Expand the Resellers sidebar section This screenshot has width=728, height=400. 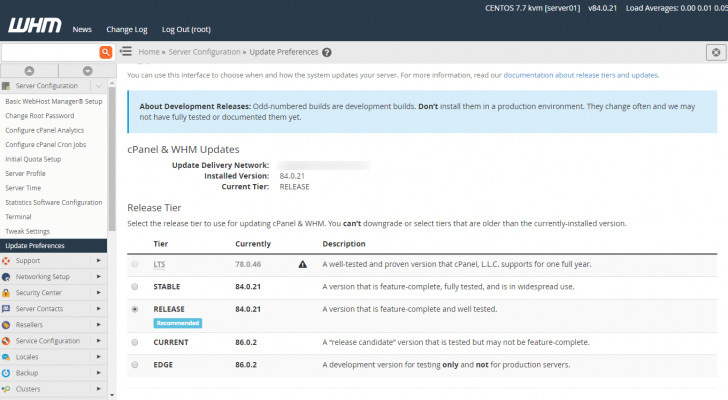point(98,325)
